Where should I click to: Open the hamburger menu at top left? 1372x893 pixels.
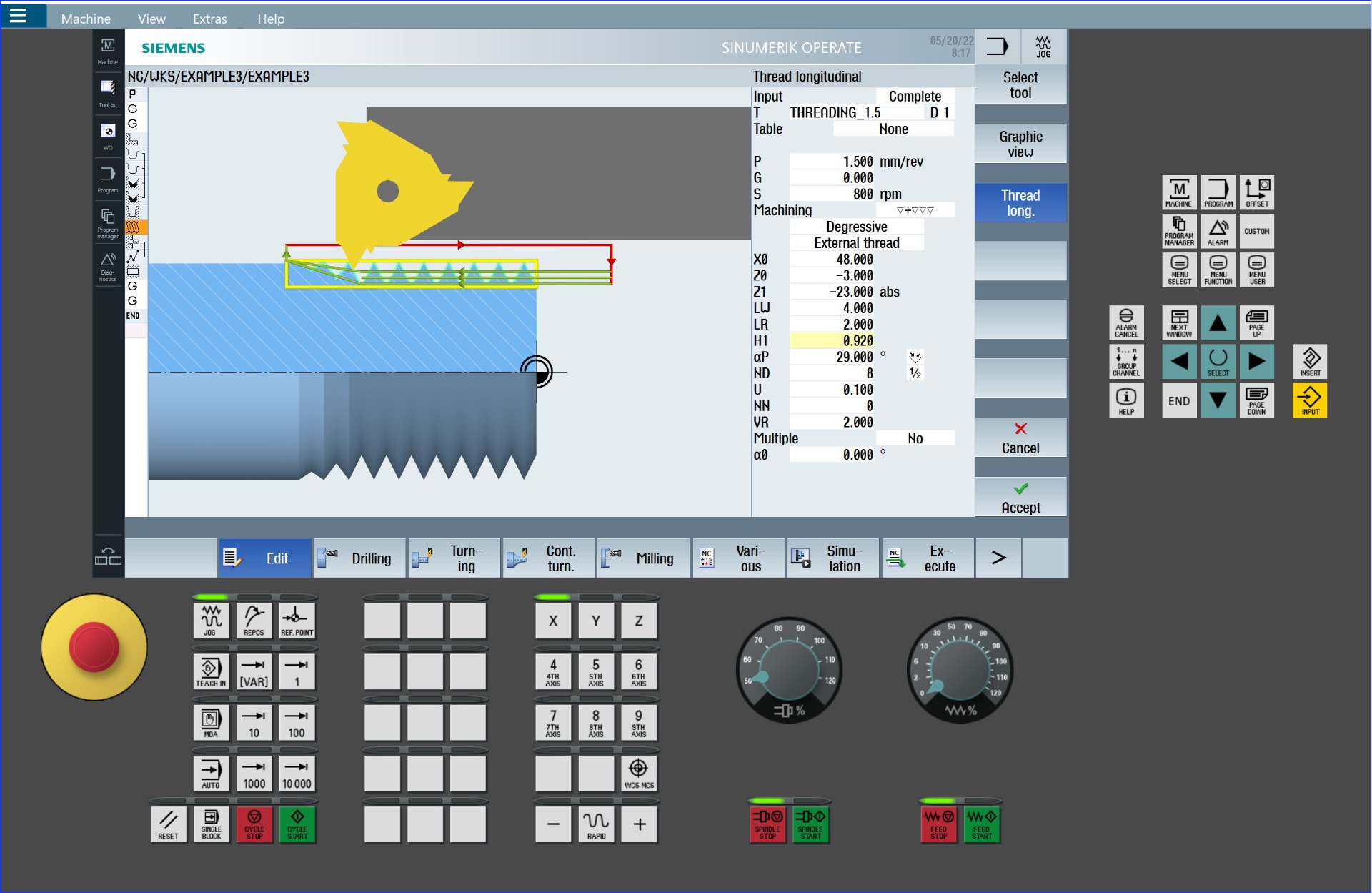click(x=19, y=15)
